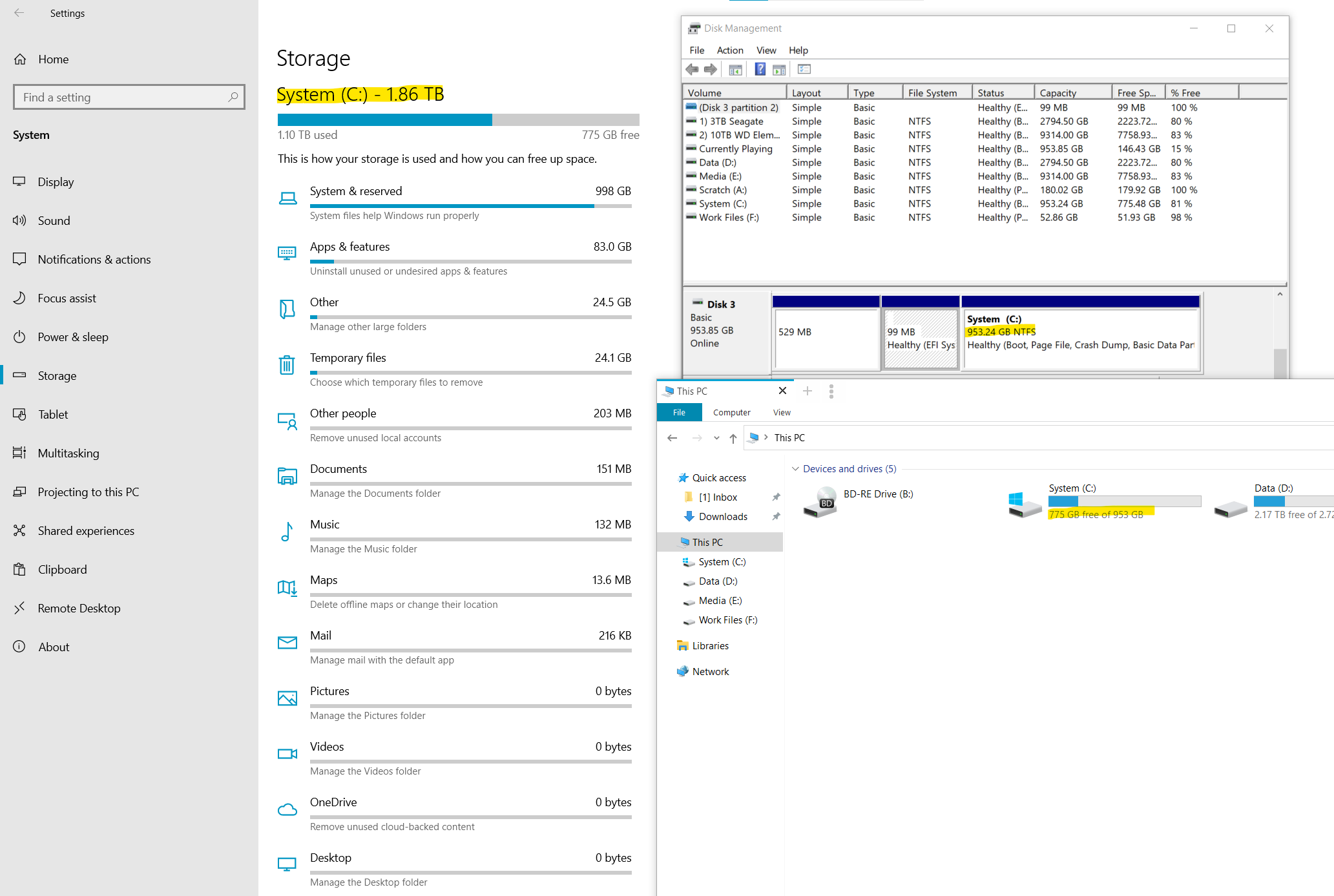Image resolution: width=1334 pixels, height=896 pixels.
Task: Collapse the Devices and drives group
Action: coord(795,469)
